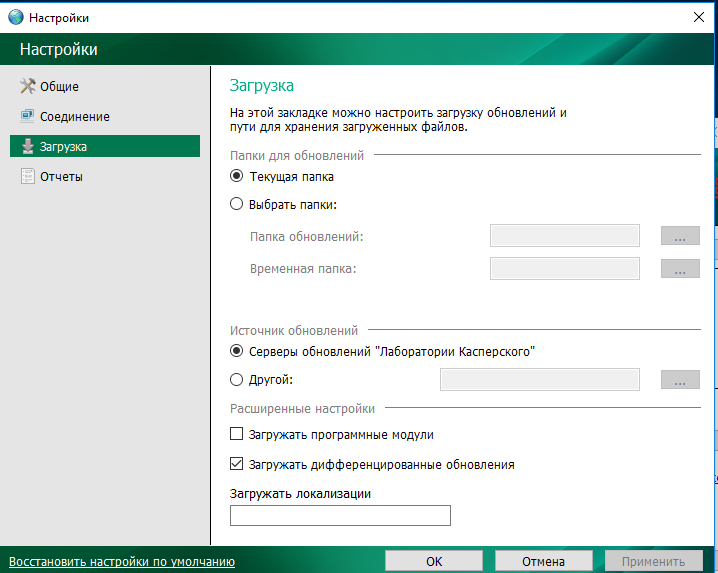Select the Другой update source option
The width and height of the screenshot is (718, 573).
(236, 379)
